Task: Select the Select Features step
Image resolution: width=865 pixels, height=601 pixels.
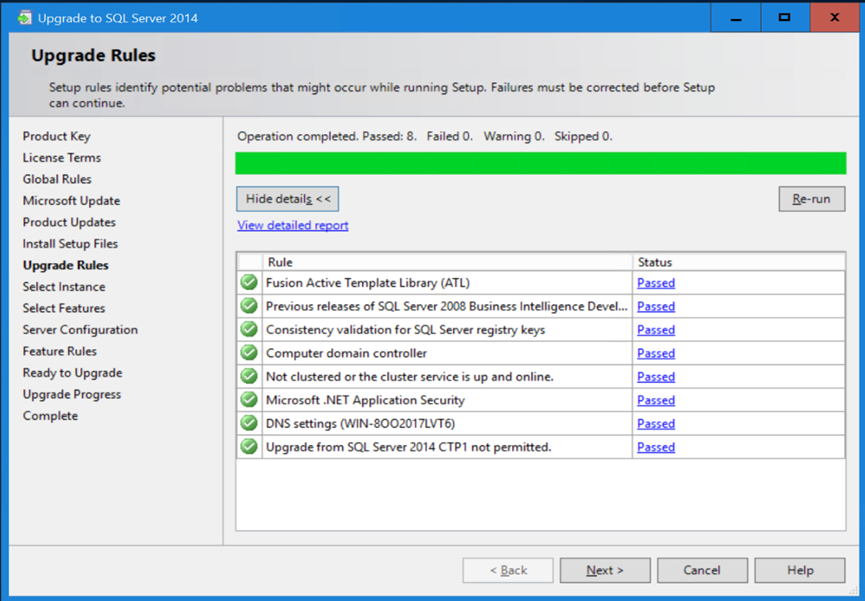Action: click(x=64, y=309)
